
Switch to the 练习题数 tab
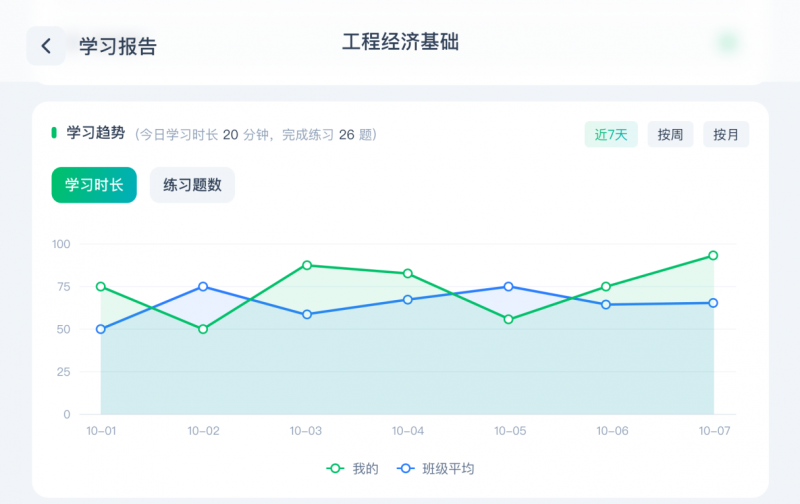pos(192,185)
